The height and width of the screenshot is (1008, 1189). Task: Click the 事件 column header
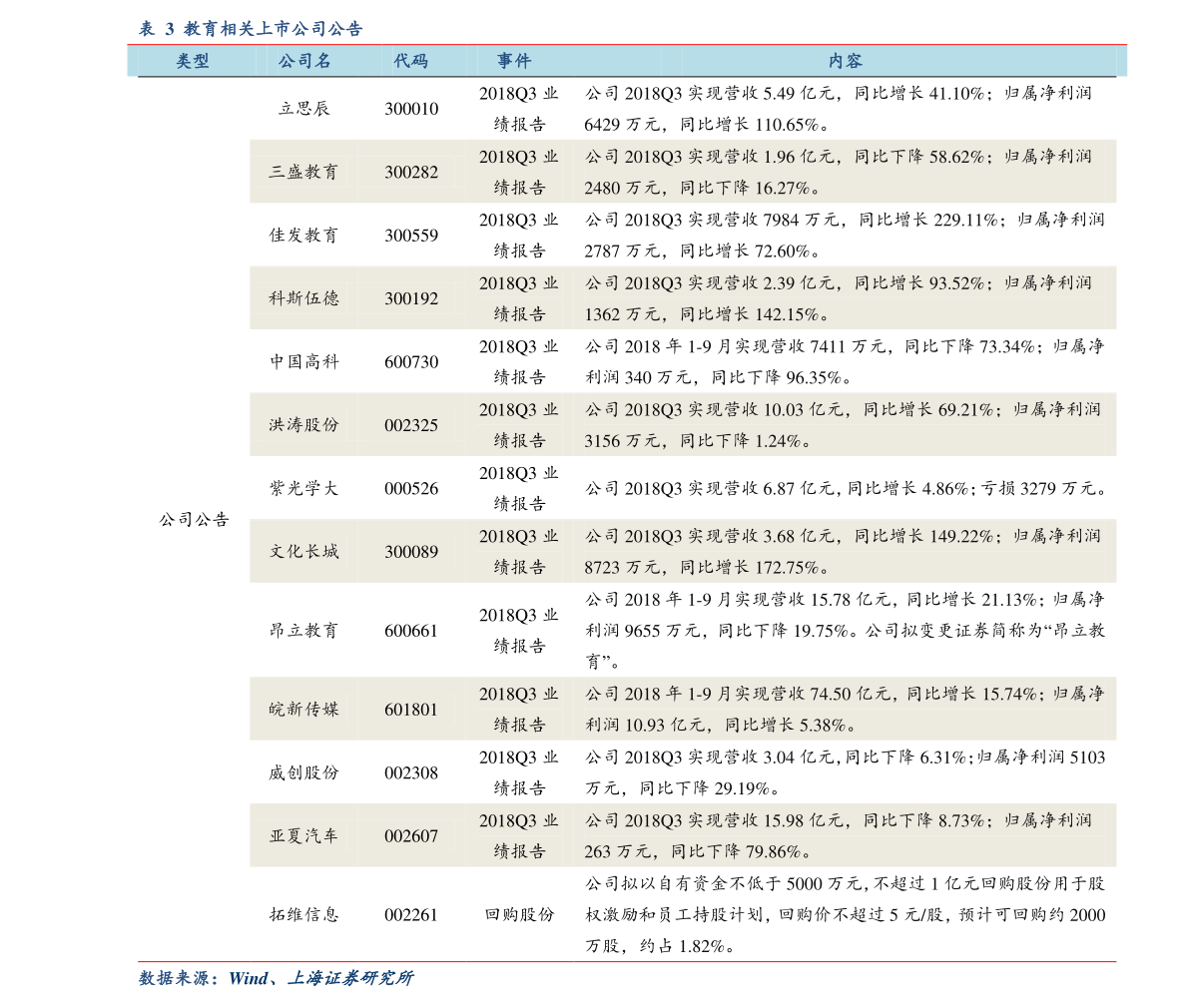[515, 62]
